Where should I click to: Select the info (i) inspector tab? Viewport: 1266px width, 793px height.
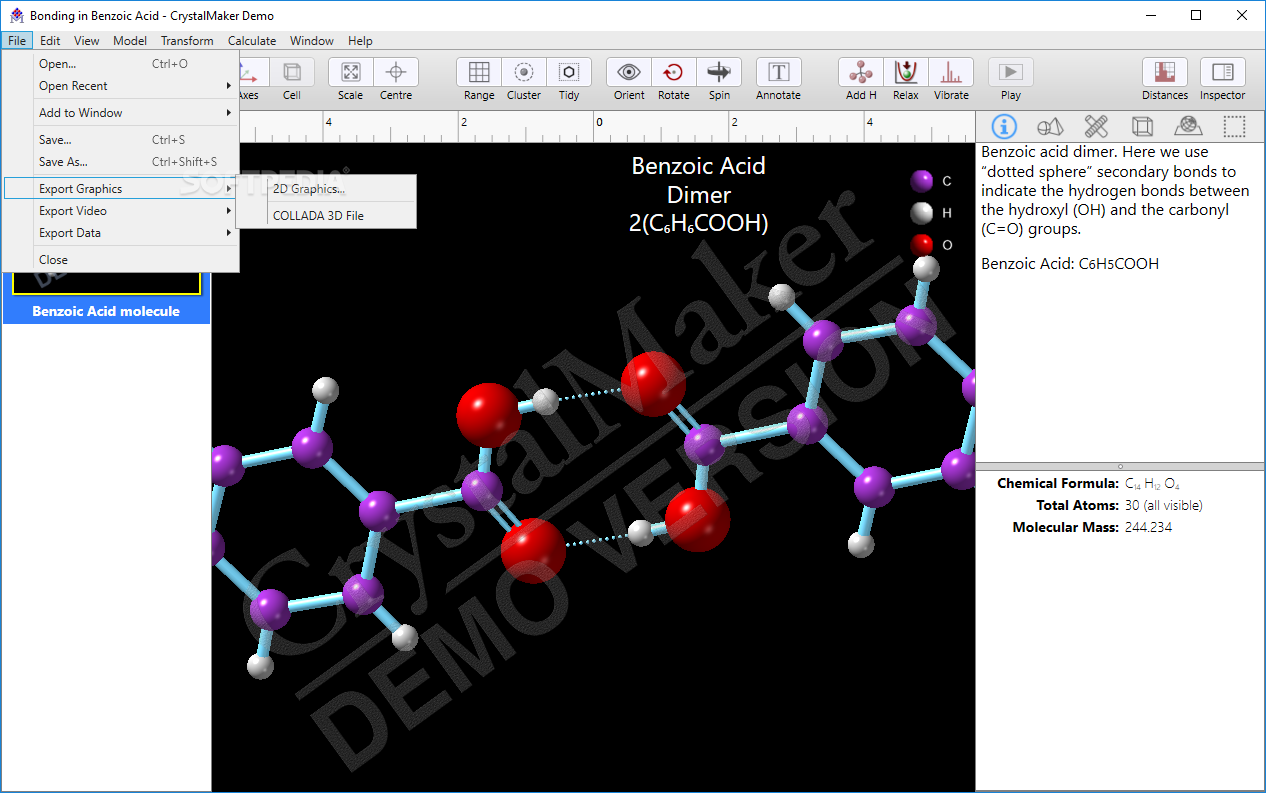[1003, 126]
